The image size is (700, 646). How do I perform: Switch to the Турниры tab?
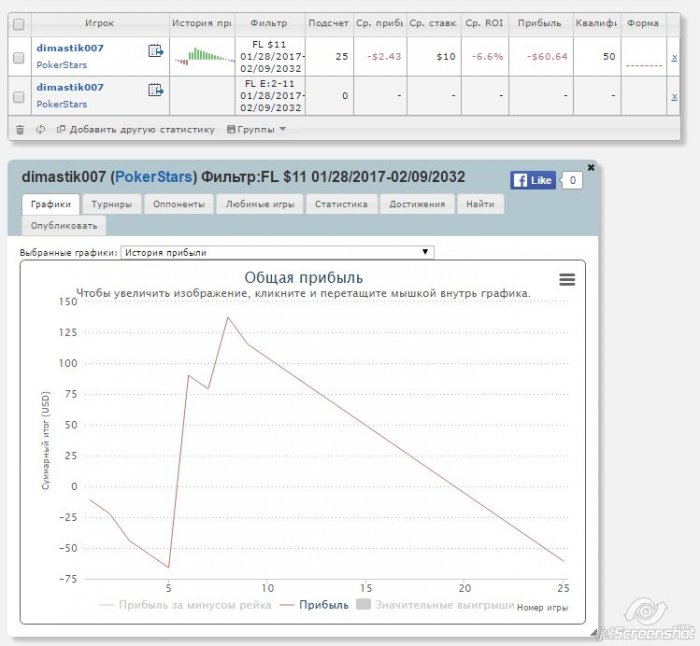pos(112,204)
